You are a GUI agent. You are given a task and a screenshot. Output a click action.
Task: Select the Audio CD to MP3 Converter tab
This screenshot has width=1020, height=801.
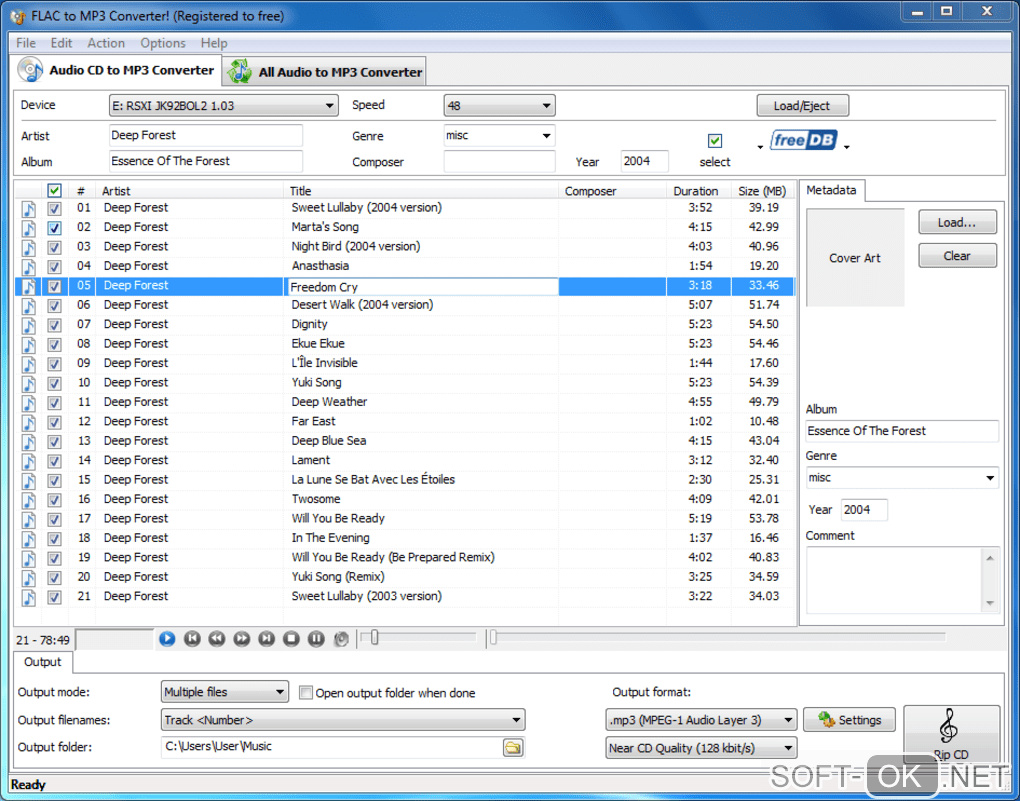click(116, 70)
